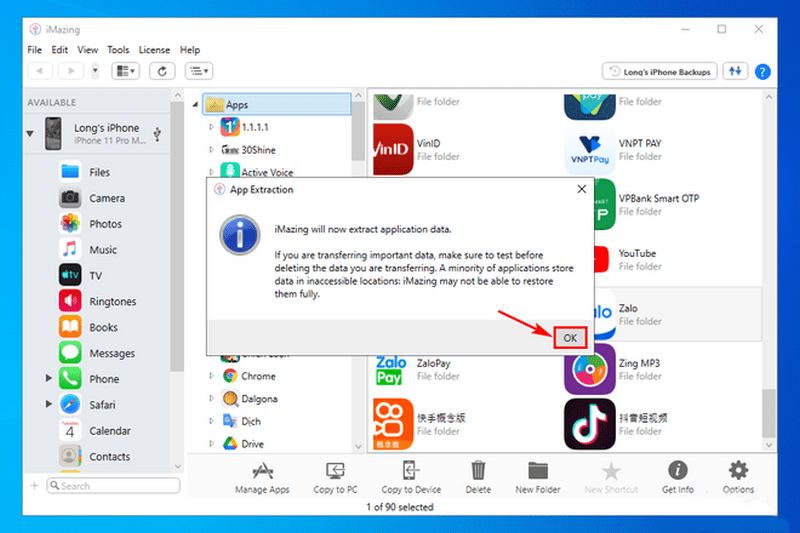Click Copy to PC button
The height and width of the screenshot is (533, 800).
coord(335,477)
